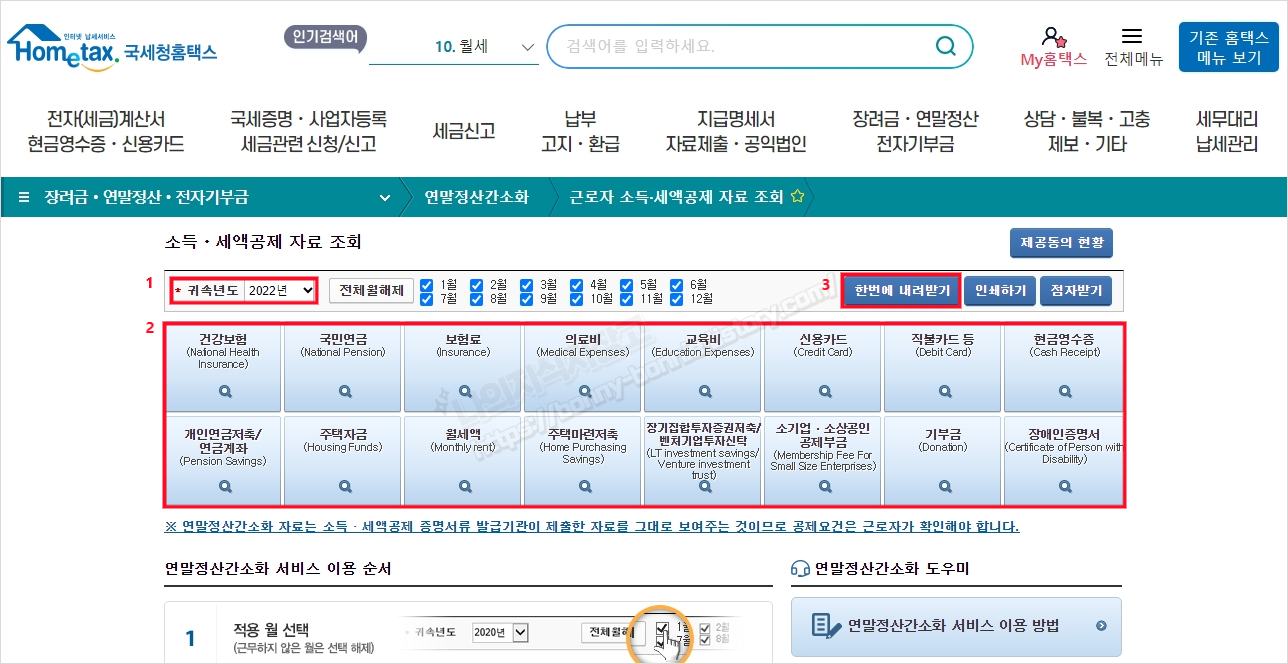This screenshot has width=1288, height=664.
Task: Uncheck the 12월 checkbox
Action: [677, 298]
